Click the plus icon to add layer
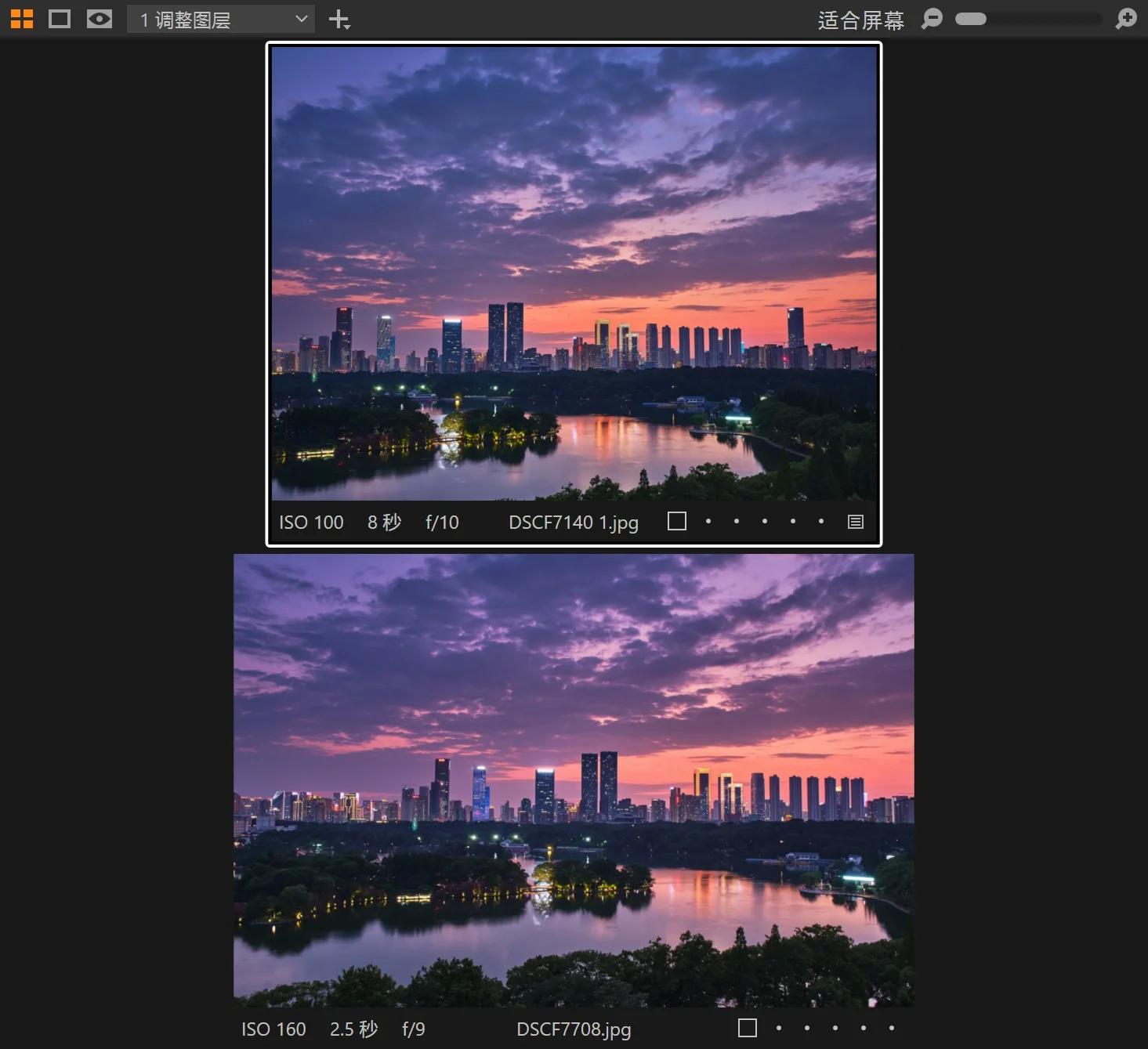Screen dimensions: 1148x1049 click(x=339, y=20)
